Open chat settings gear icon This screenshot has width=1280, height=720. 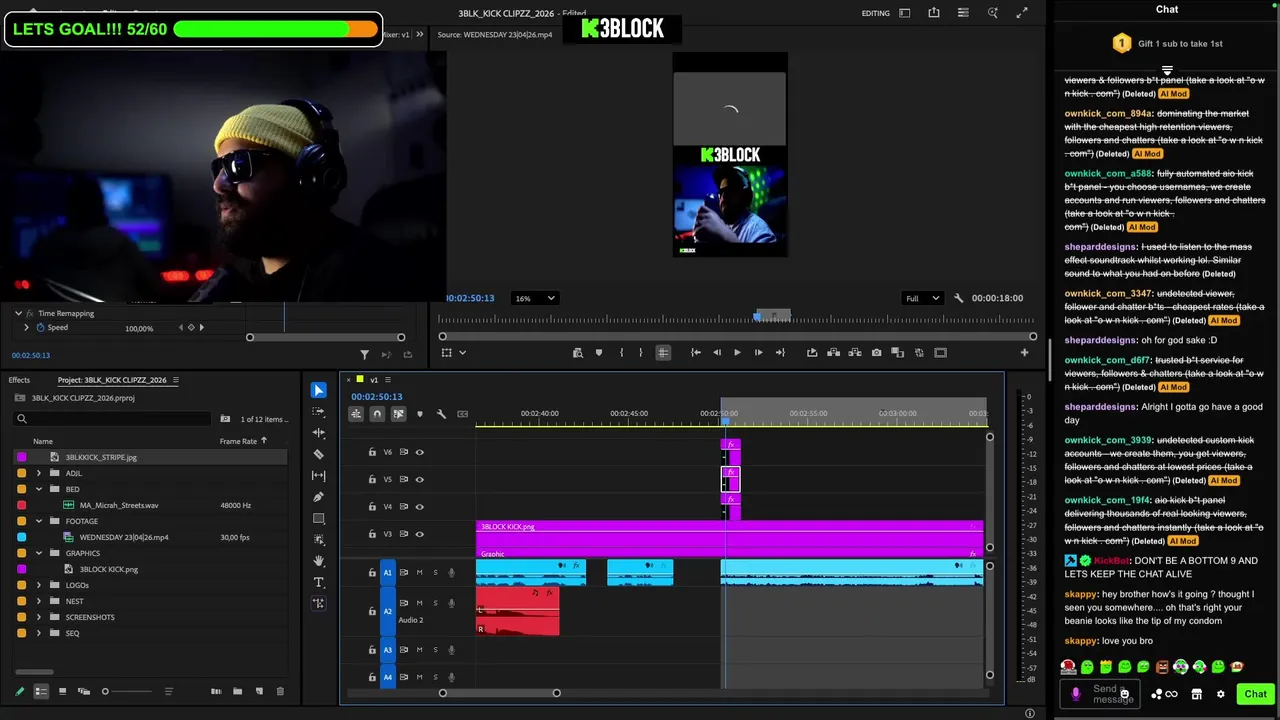(1220, 694)
